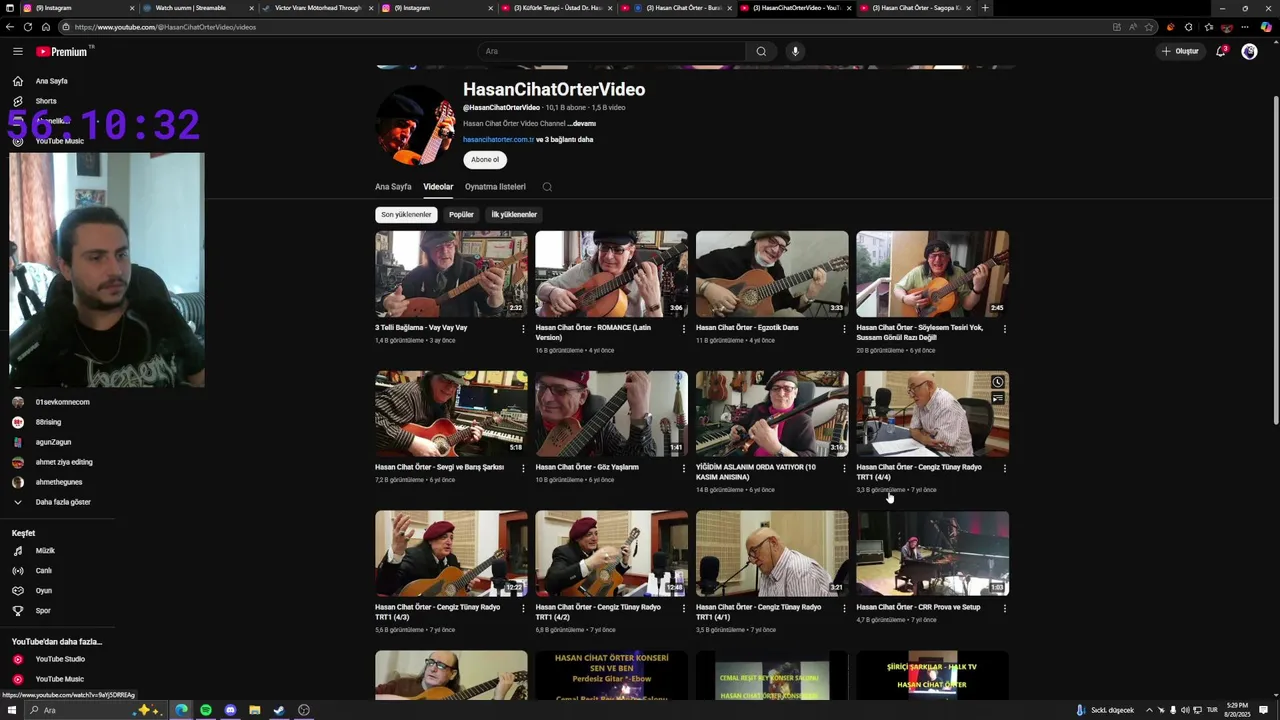Open more options for Göz Yaşlarım video
The image size is (1280, 720).
pos(684,468)
